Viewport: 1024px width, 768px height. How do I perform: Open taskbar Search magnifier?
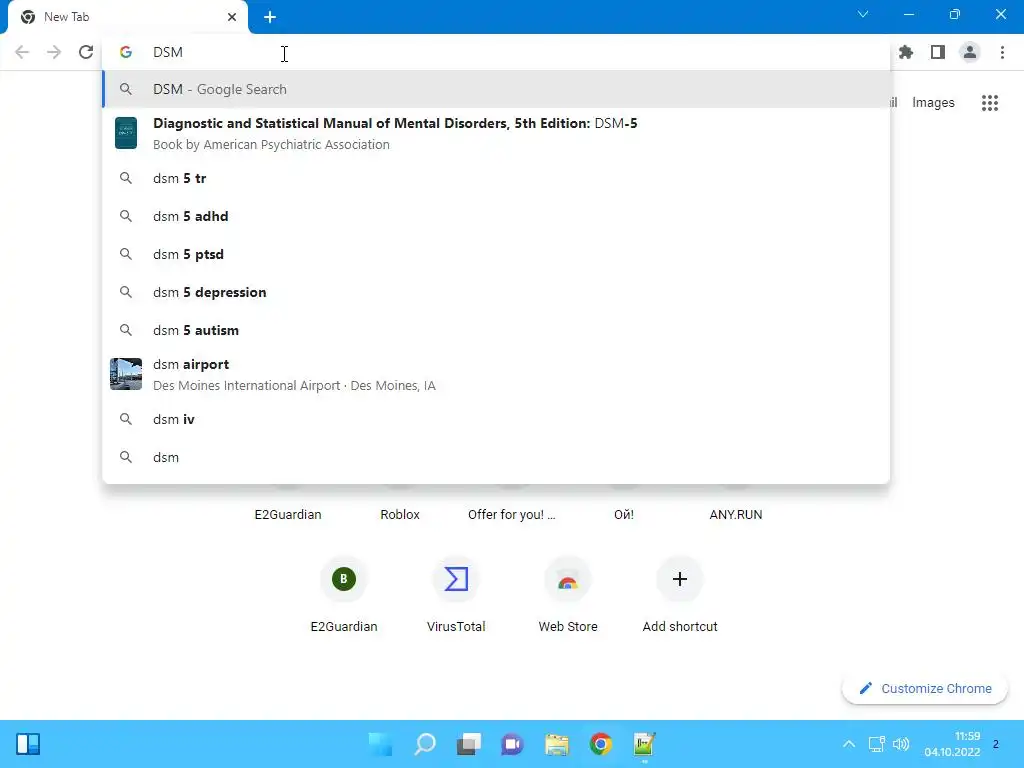tap(424, 744)
